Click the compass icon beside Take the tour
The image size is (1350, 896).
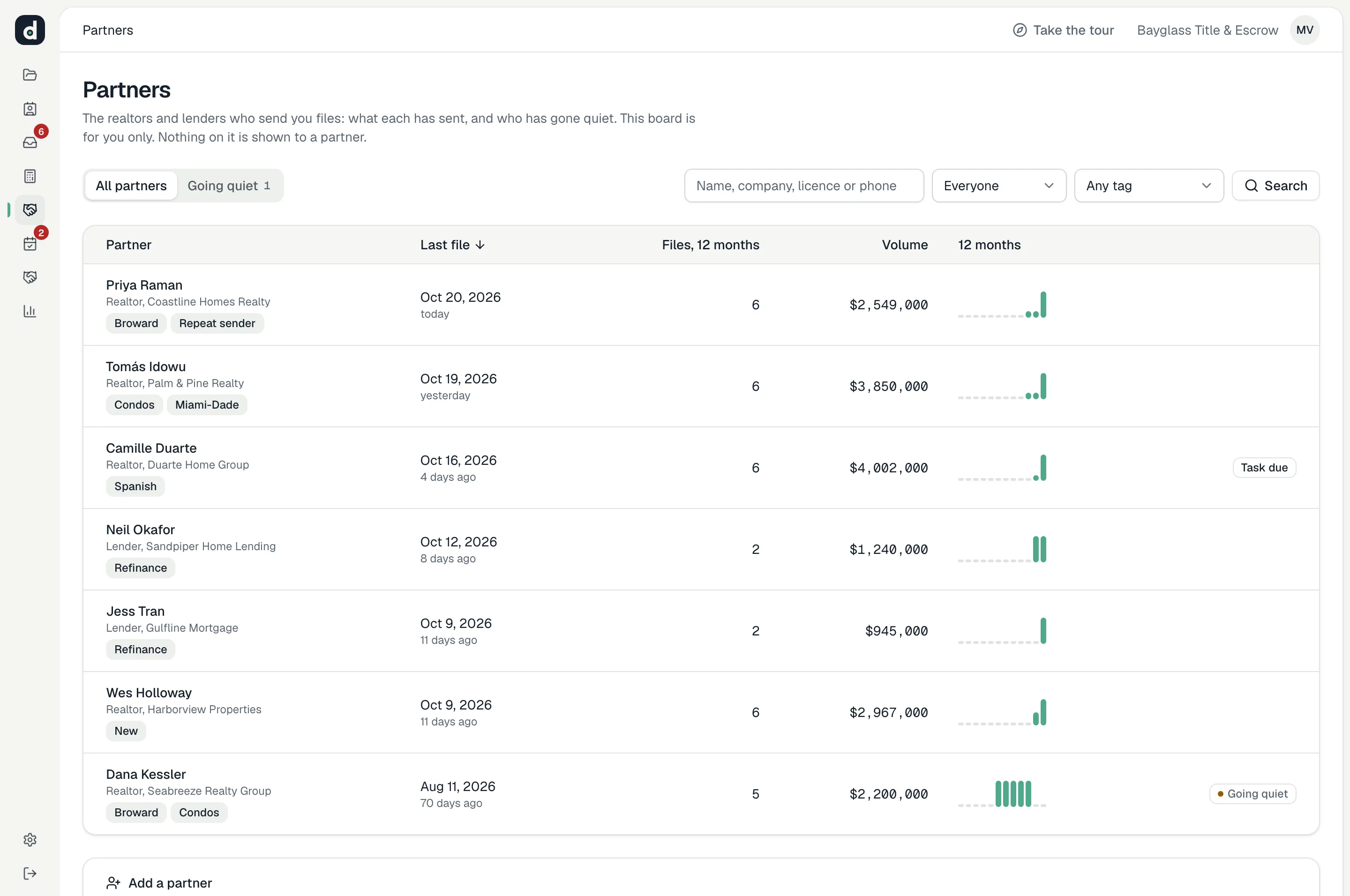1020,30
